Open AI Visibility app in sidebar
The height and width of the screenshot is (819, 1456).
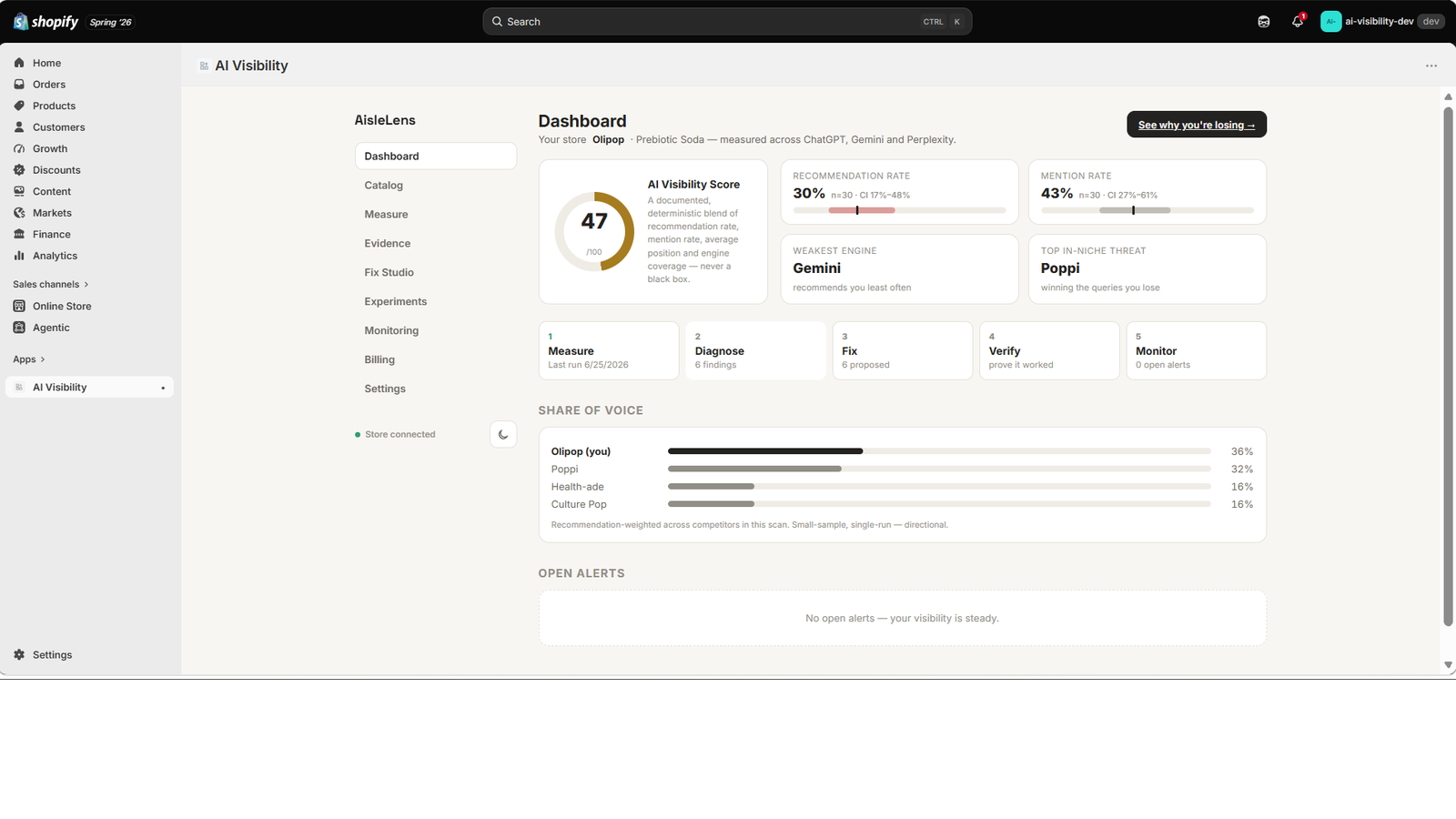[x=89, y=388]
